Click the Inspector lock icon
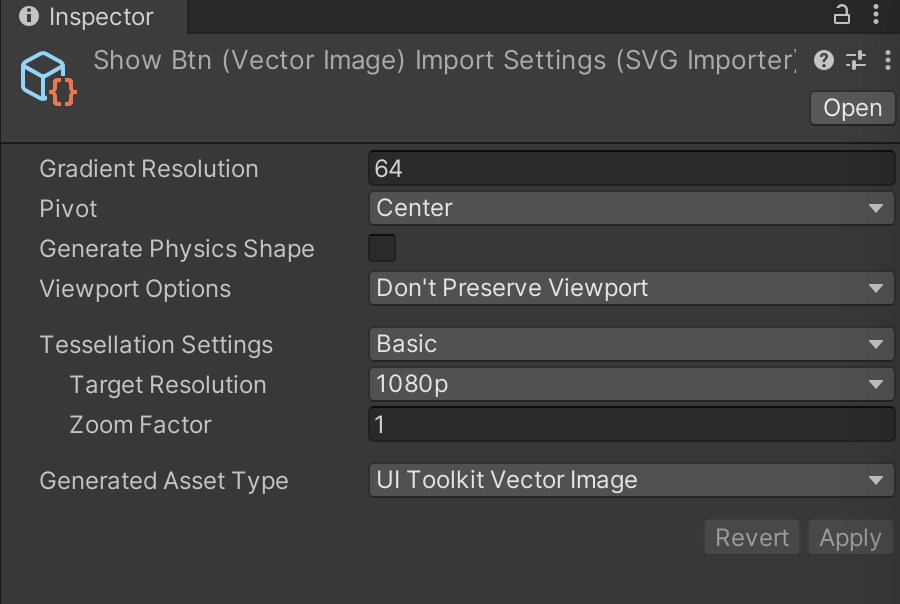 tap(842, 14)
